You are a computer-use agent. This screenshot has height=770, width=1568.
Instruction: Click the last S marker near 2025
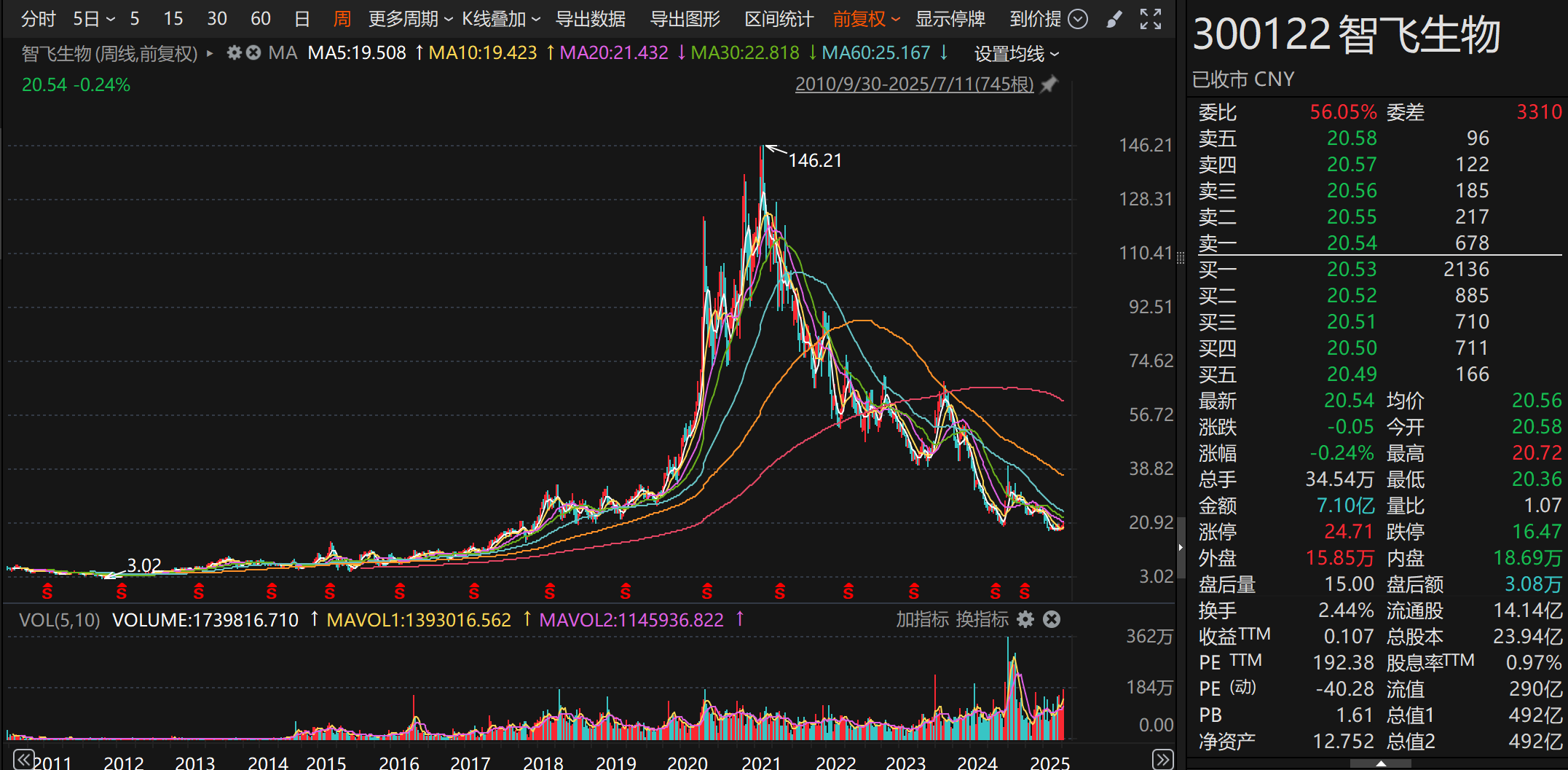click(1025, 592)
